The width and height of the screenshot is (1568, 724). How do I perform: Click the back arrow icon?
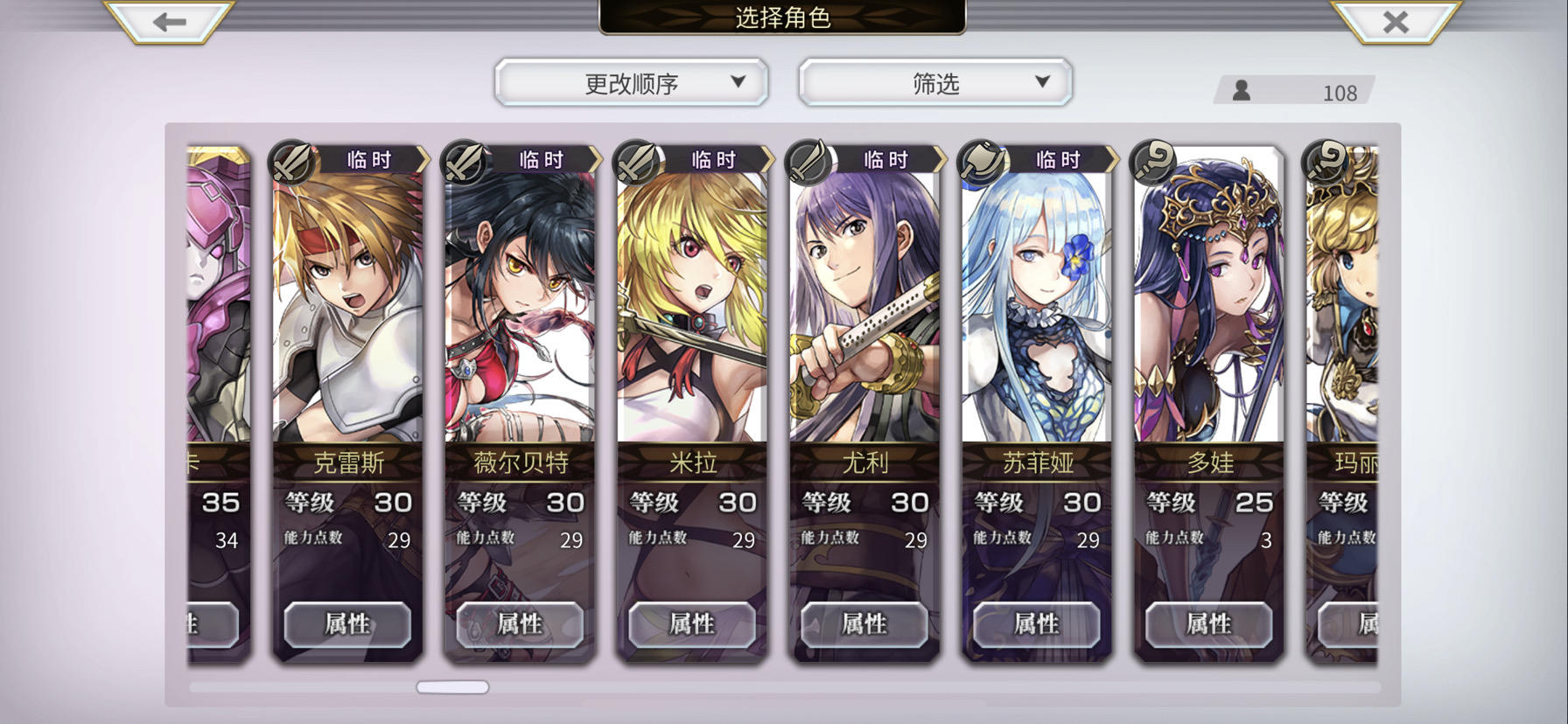pyautogui.click(x=169, y=21)
